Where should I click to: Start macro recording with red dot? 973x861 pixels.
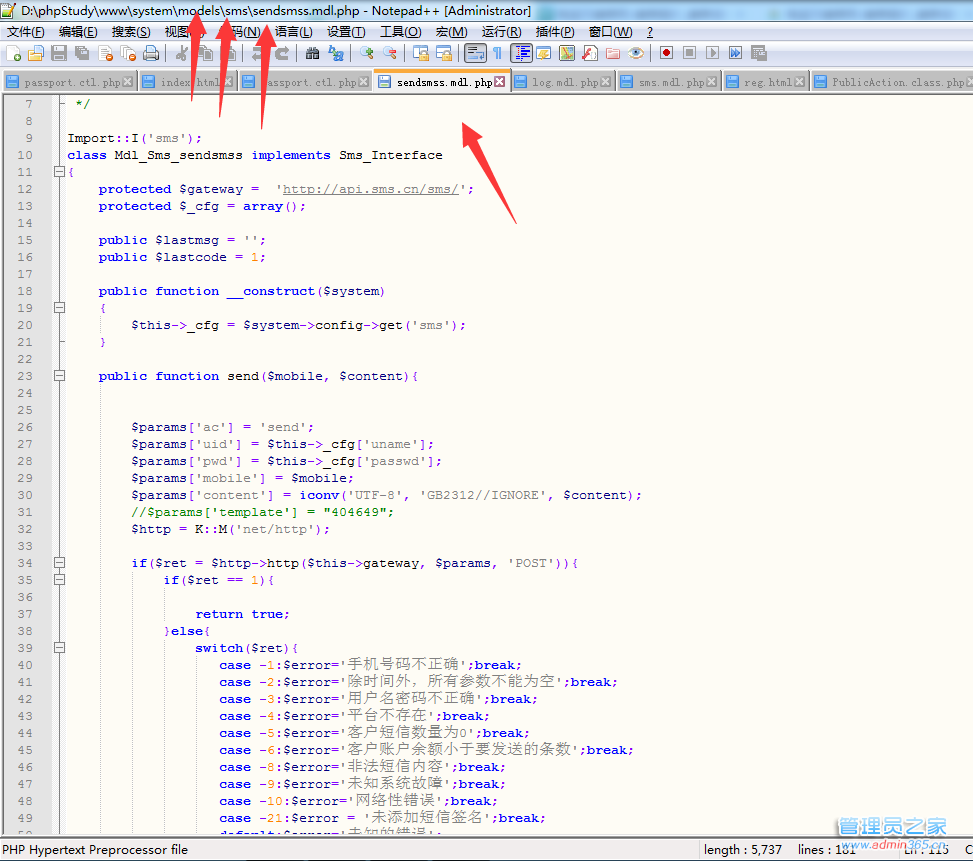point(666,53)
